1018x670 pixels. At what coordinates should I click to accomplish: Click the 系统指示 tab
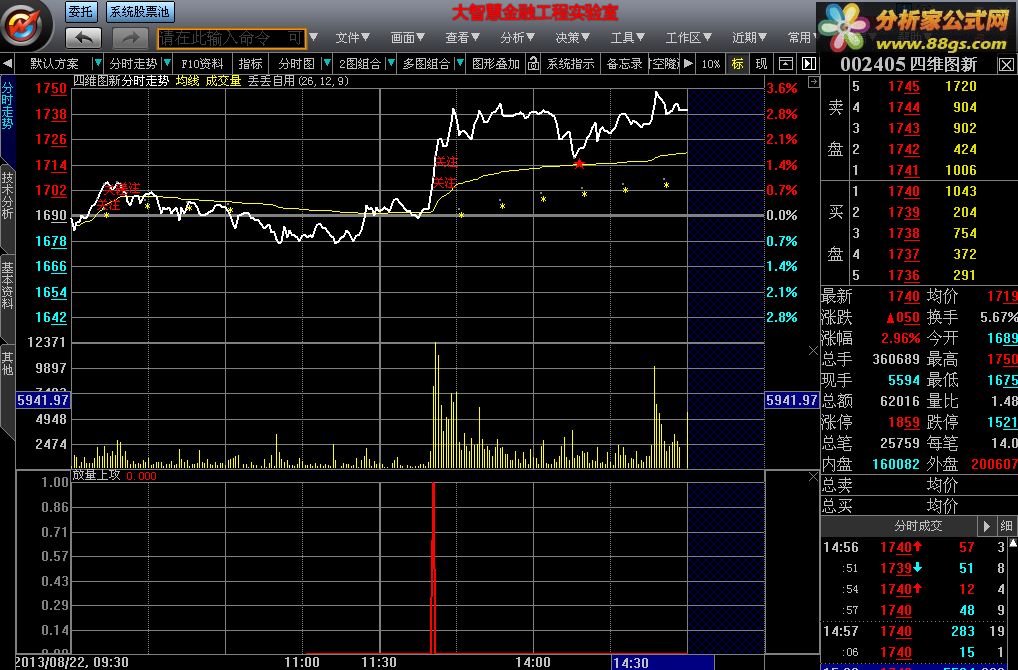click(570, 64)
